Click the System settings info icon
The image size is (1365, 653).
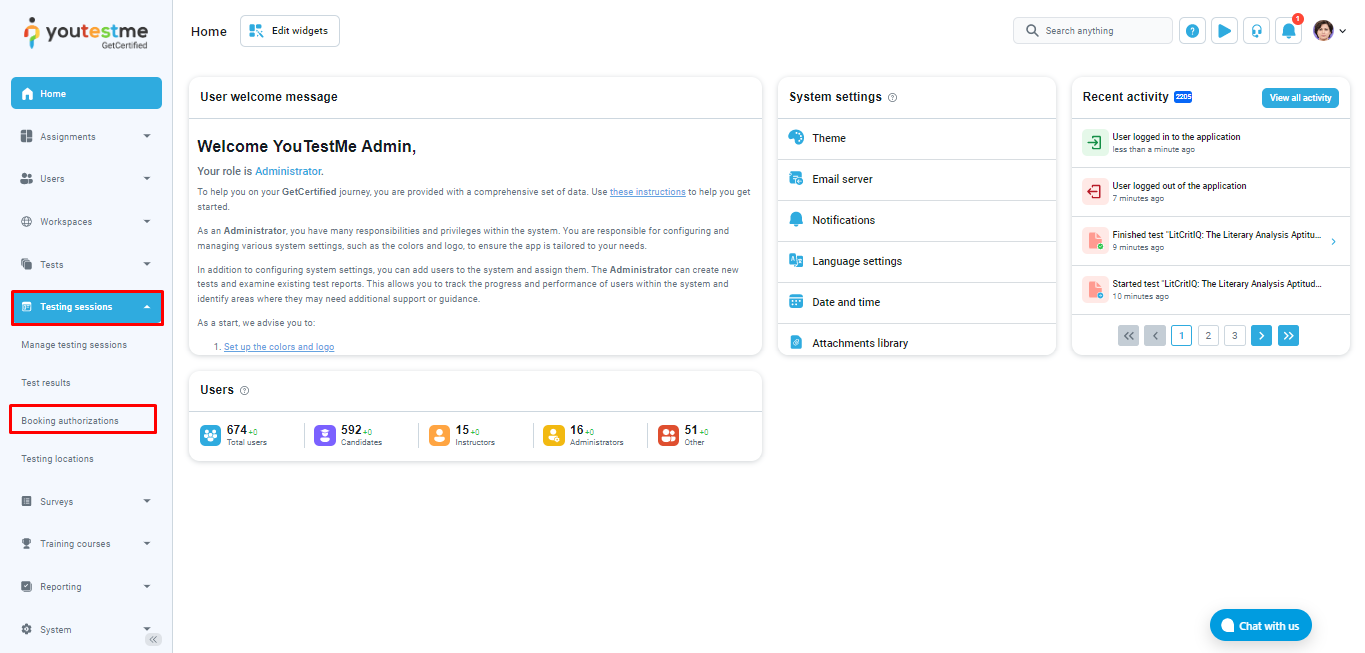pyautogui.click(x=892, y=98)
